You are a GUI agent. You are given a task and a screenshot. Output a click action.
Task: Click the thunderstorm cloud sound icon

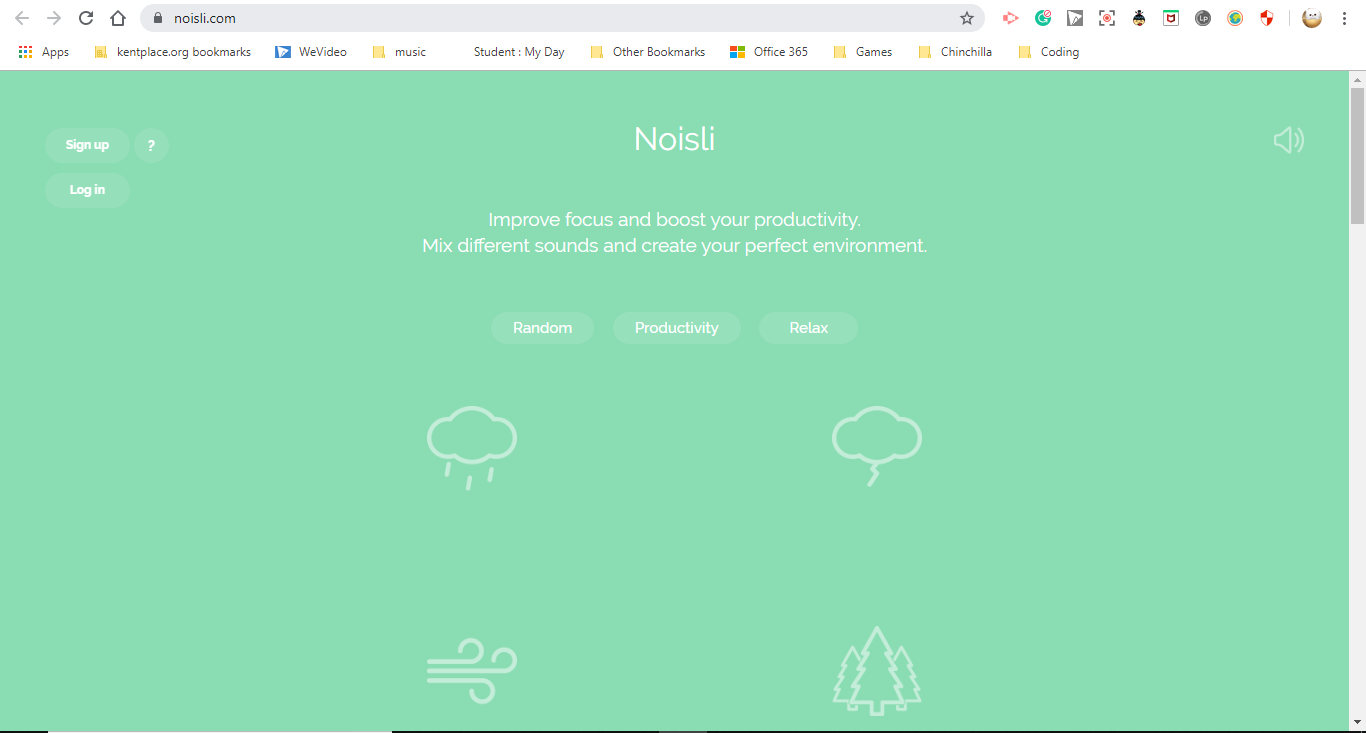coord(877,445)
